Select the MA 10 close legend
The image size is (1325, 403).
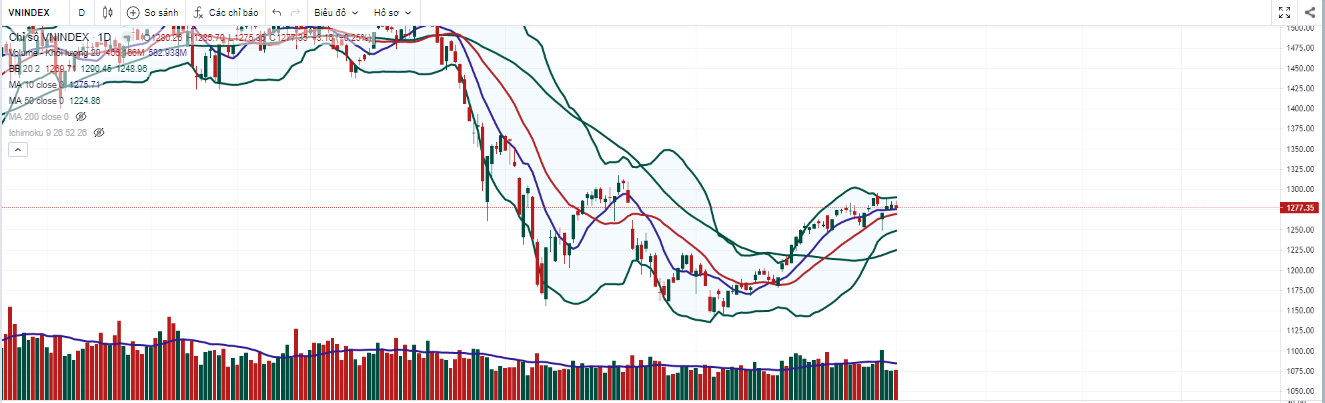coord(36,85)
